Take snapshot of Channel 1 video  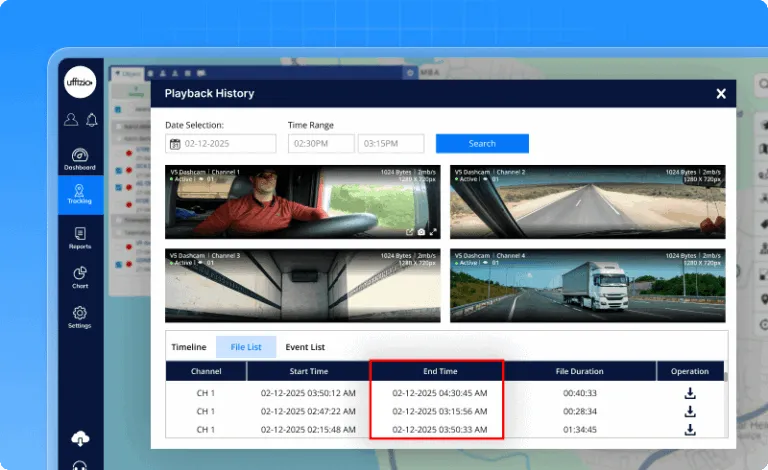pos(422,232)
